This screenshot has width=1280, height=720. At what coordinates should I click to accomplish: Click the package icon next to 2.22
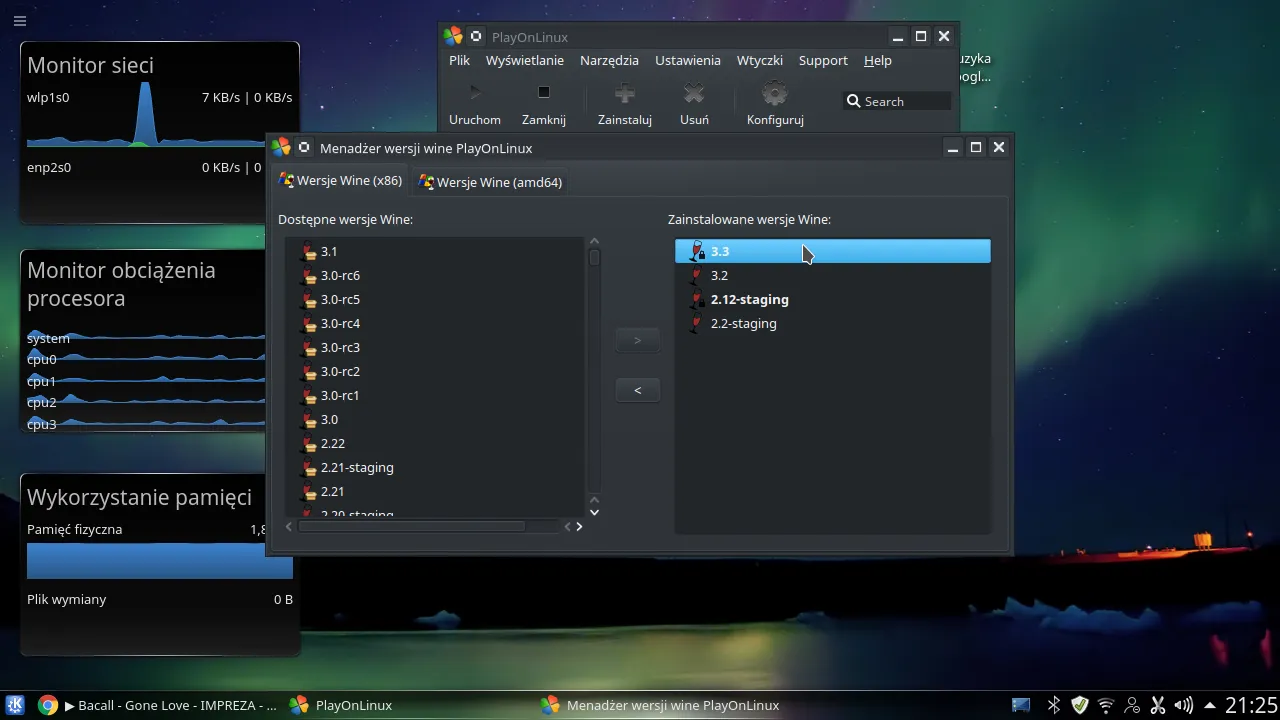coord(309,443)
